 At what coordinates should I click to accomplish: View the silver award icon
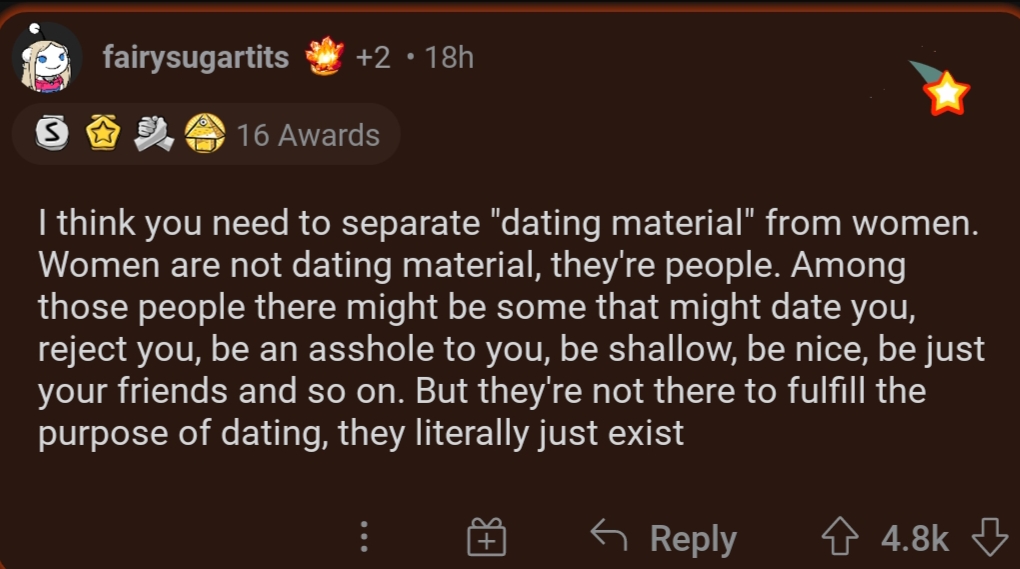pos(51,133)
